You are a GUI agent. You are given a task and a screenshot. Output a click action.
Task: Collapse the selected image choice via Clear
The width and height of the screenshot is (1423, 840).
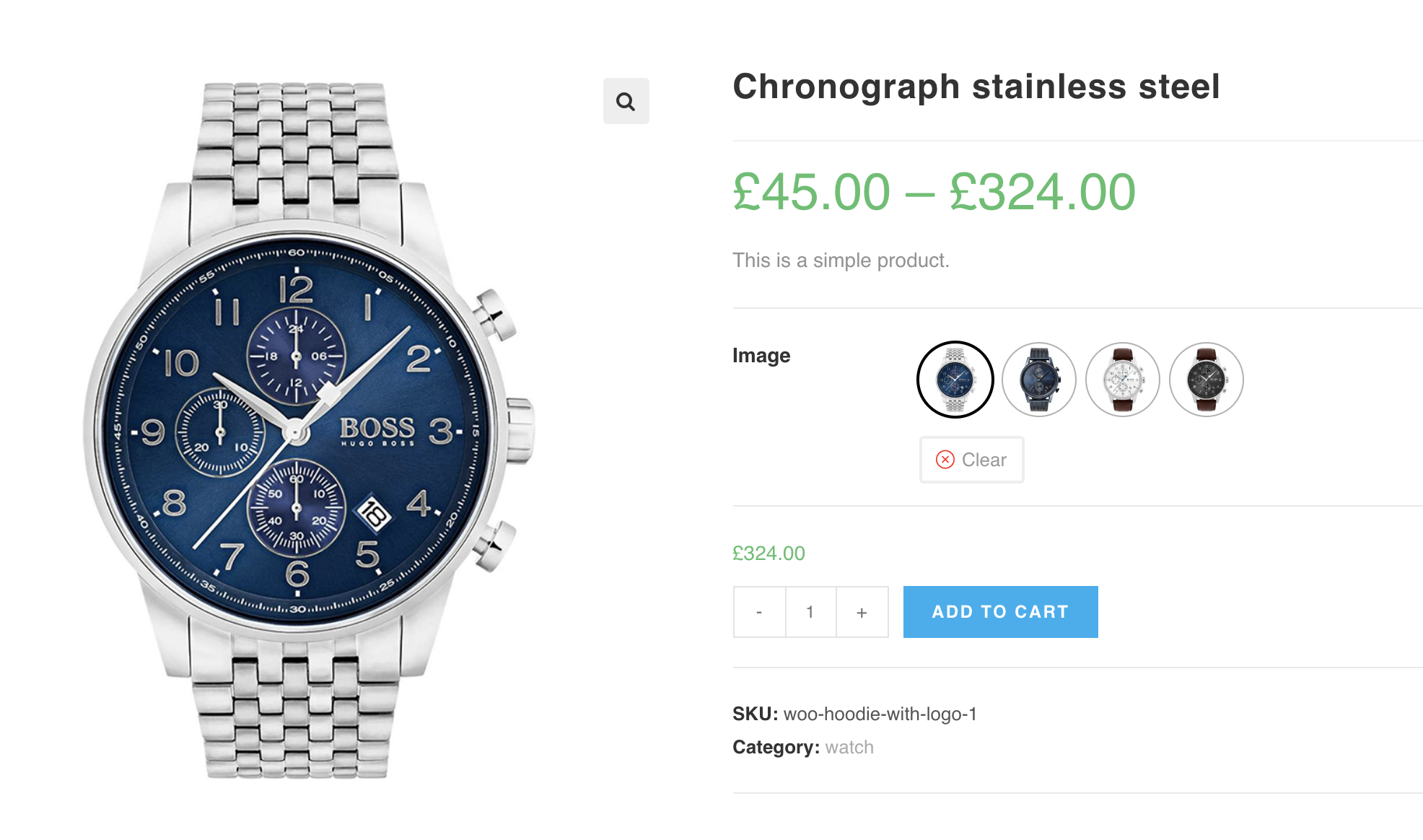click(971, 460)
